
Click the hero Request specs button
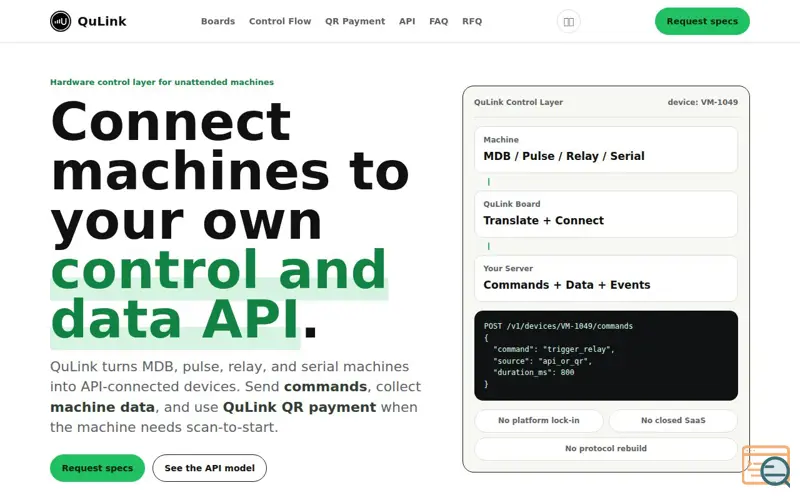click(x=97, y=468)
